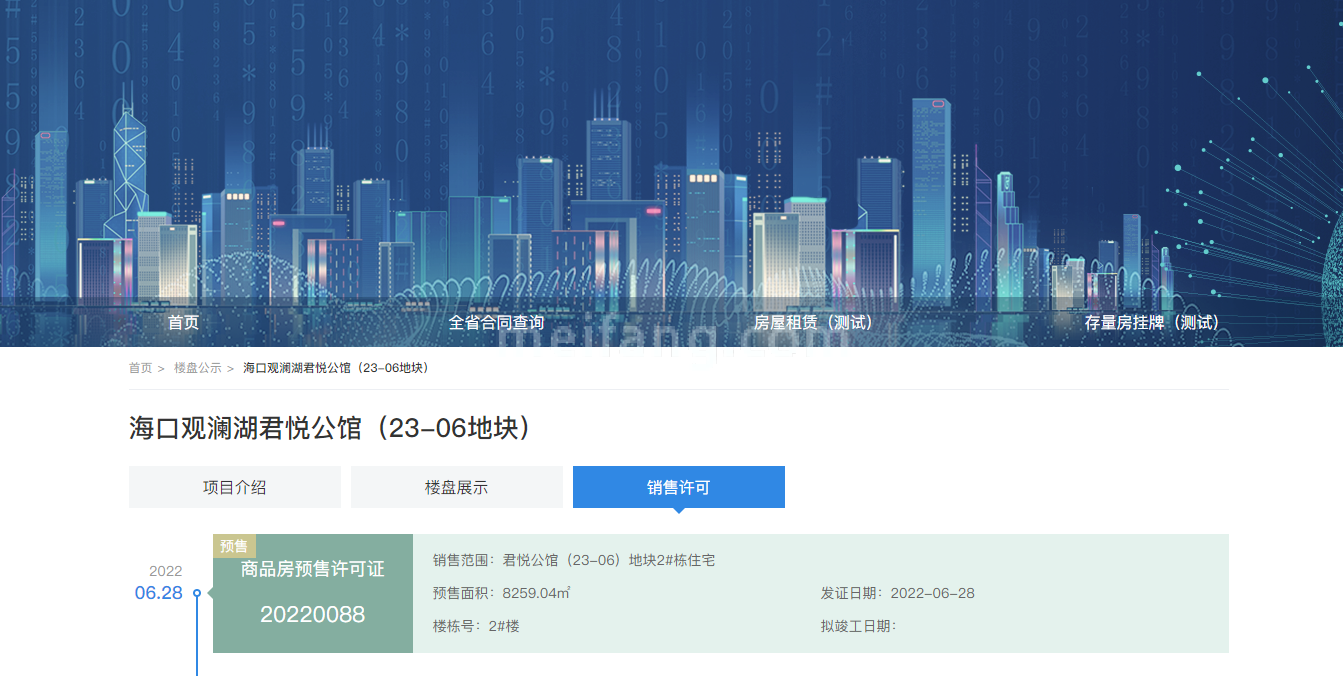Click the 发证日期 2022-06-28 text
The image size is (1343, 676).
pos(898,593)
